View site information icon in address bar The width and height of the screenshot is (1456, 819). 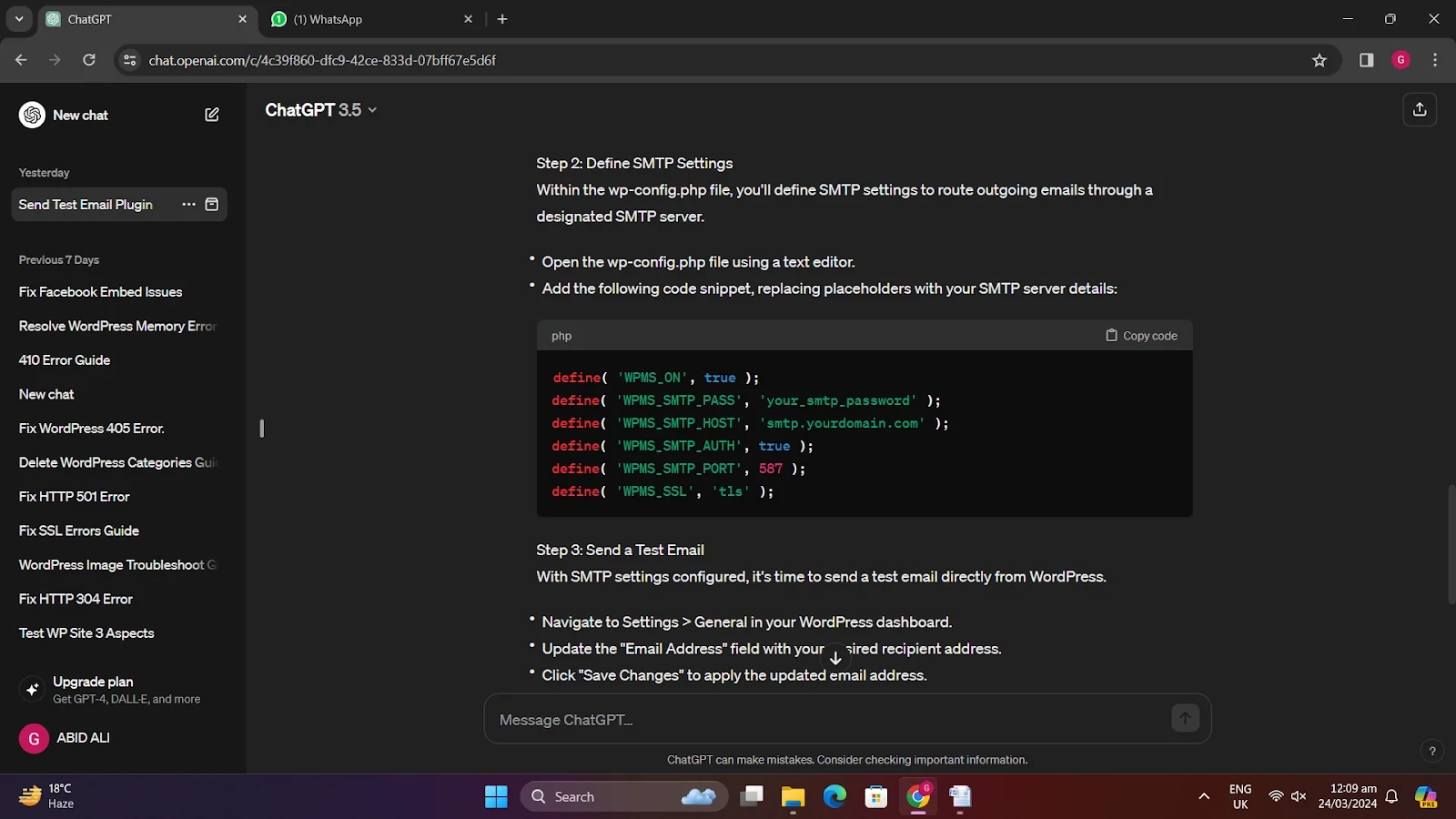click(130, 60)
